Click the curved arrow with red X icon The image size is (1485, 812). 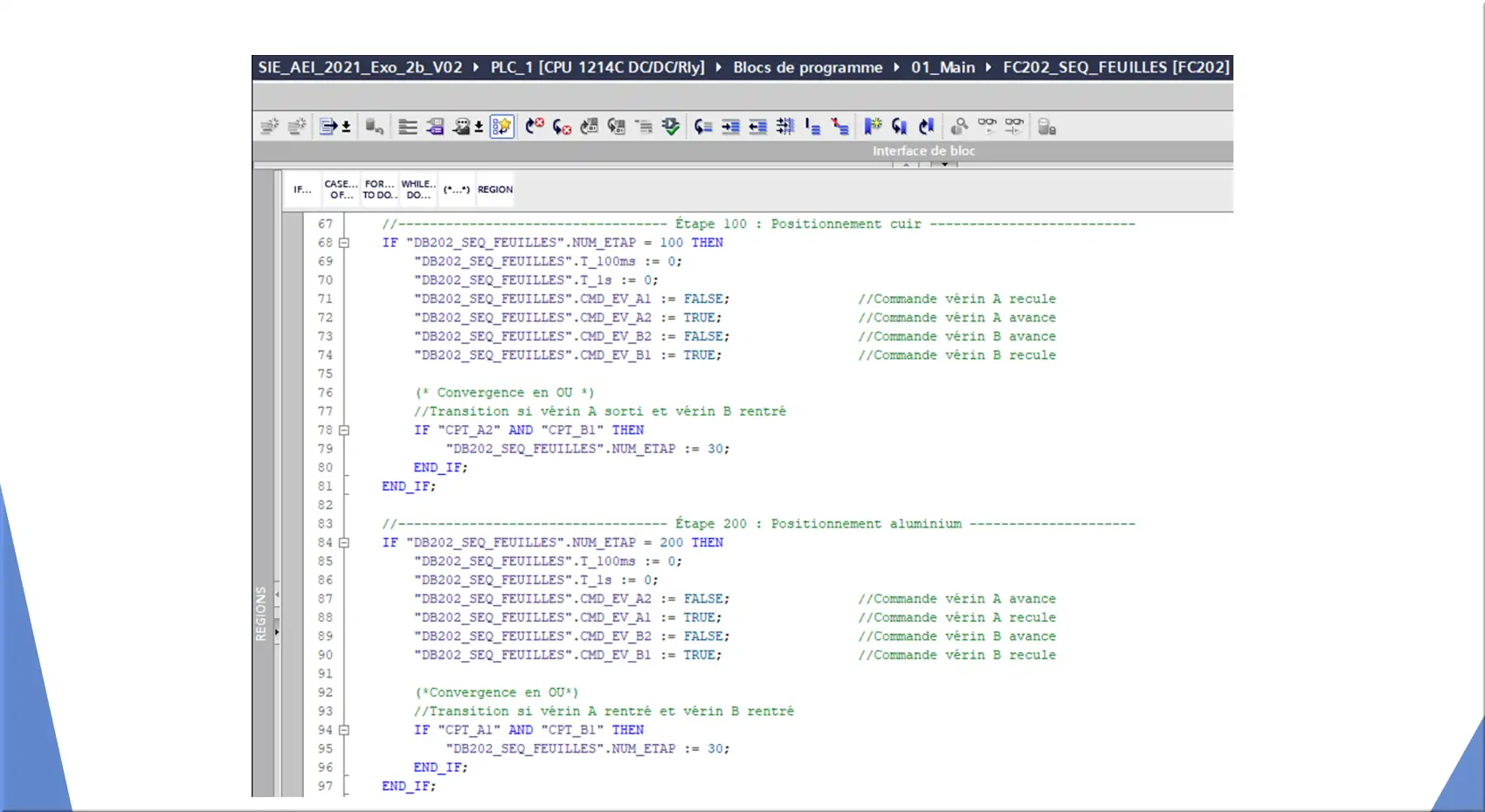click(x=535, y=127)
